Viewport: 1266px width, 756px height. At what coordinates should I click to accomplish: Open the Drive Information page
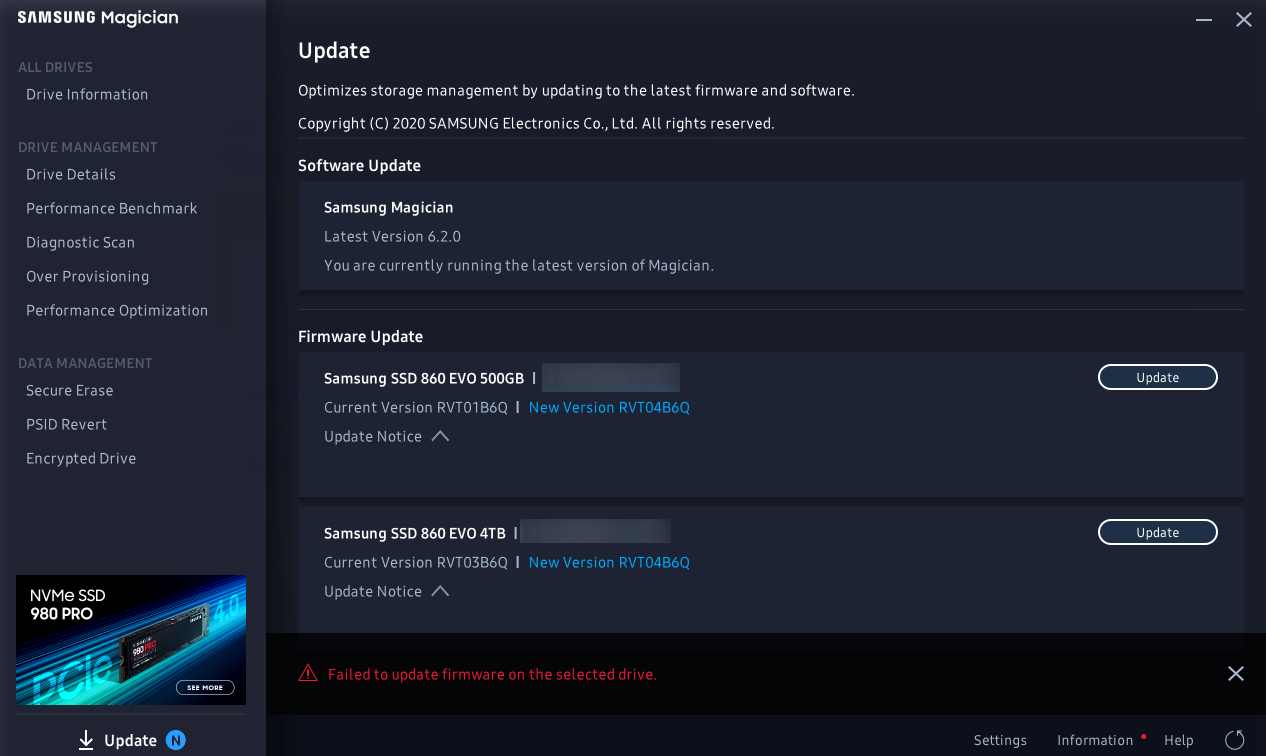(x=87, y=94)
